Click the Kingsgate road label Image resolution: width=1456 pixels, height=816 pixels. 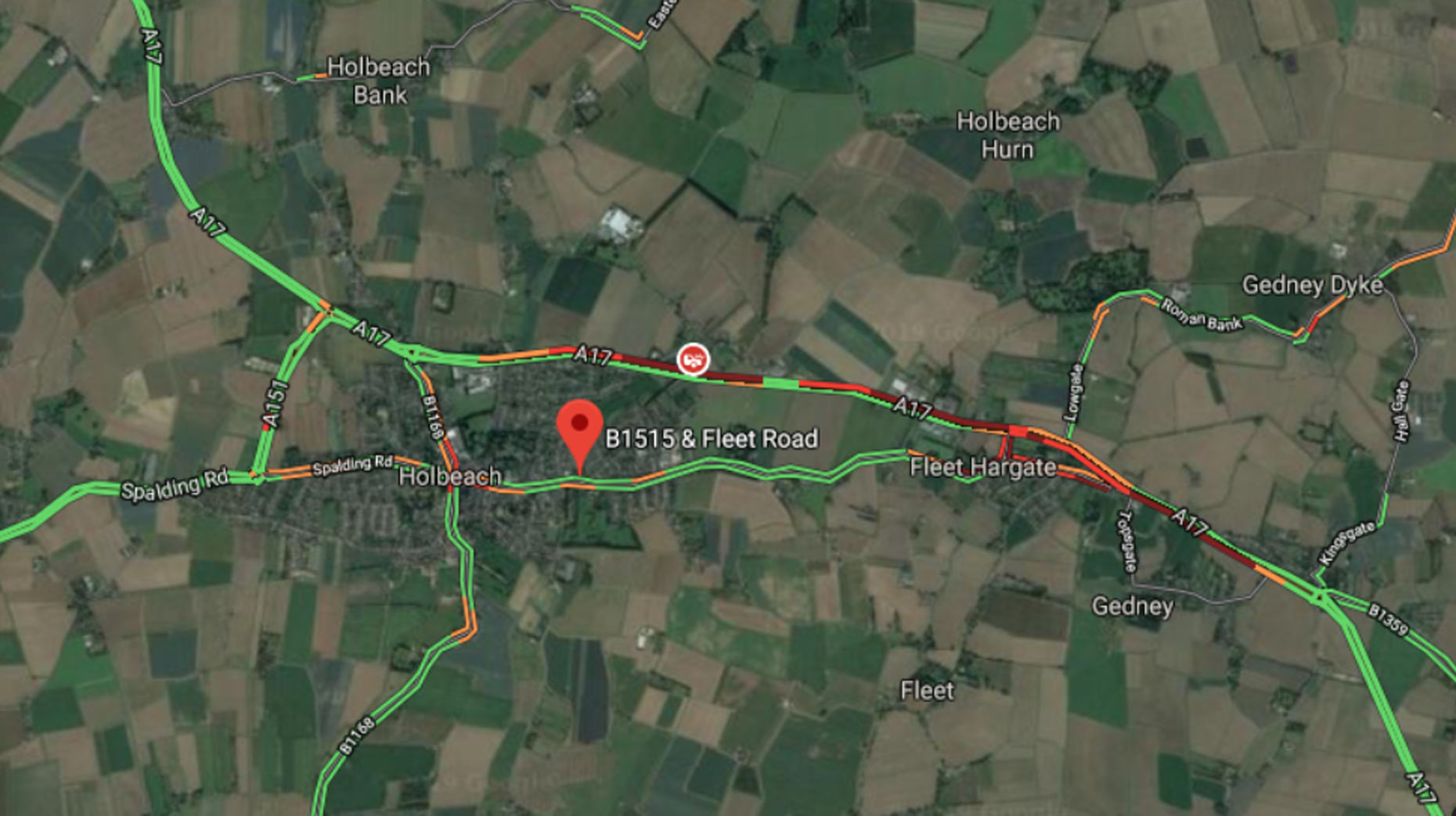pyautogui.click(x=1346, y=543)
